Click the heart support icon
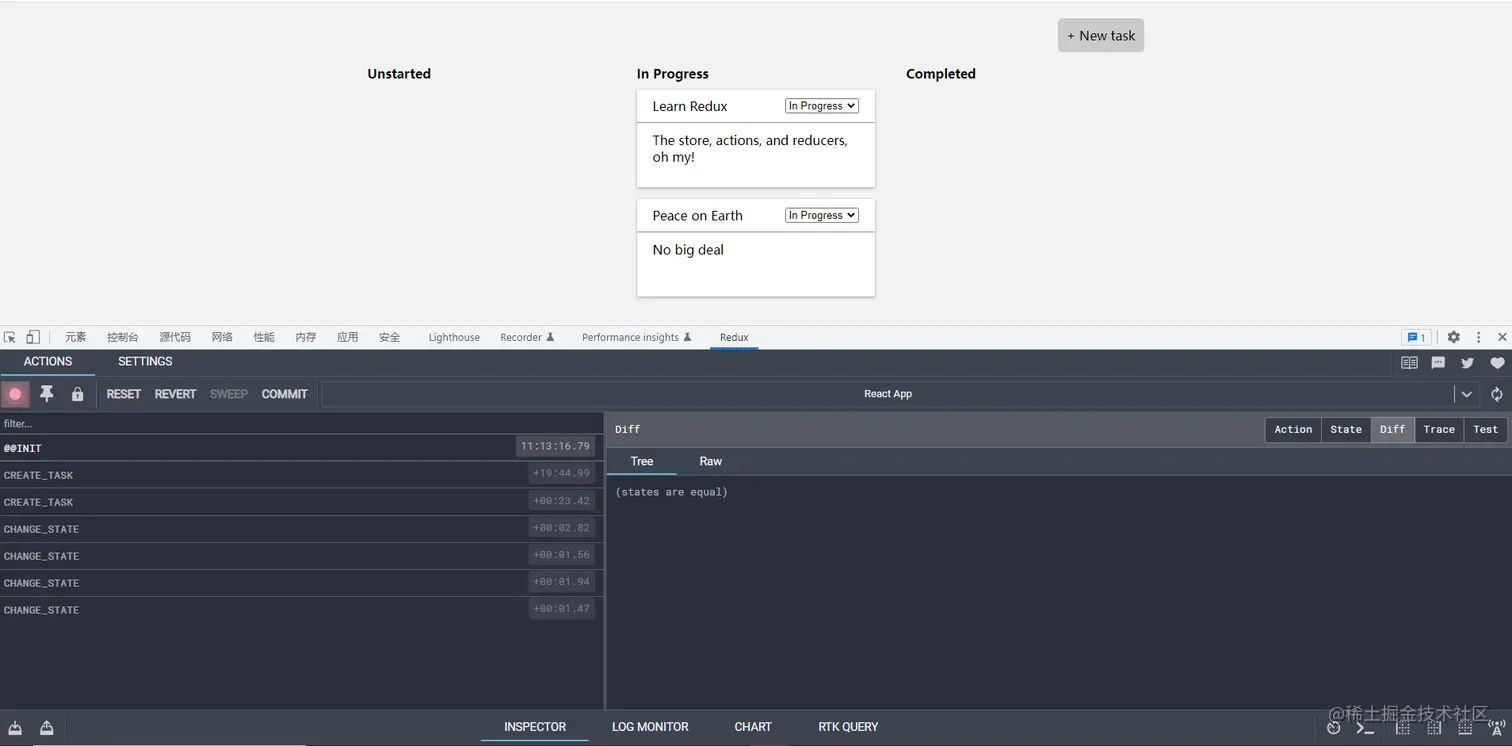1512x746 pixels. (x=1496, y=363)
